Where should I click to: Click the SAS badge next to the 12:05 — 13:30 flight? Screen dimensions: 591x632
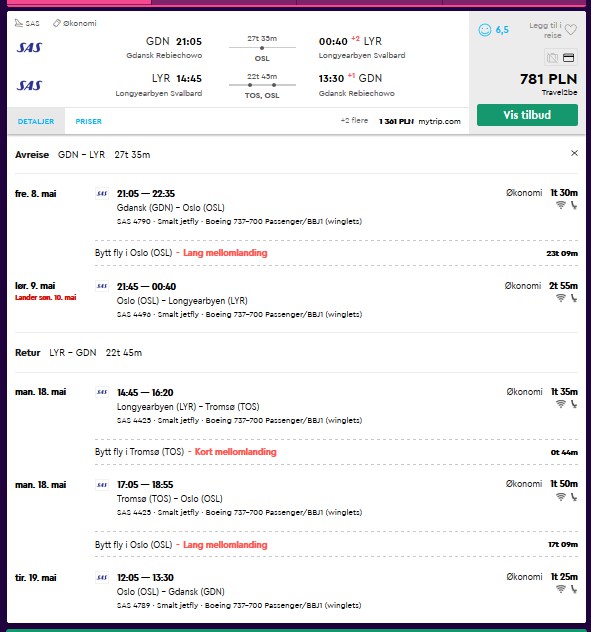pyautogui.click(x=102, y=578)
